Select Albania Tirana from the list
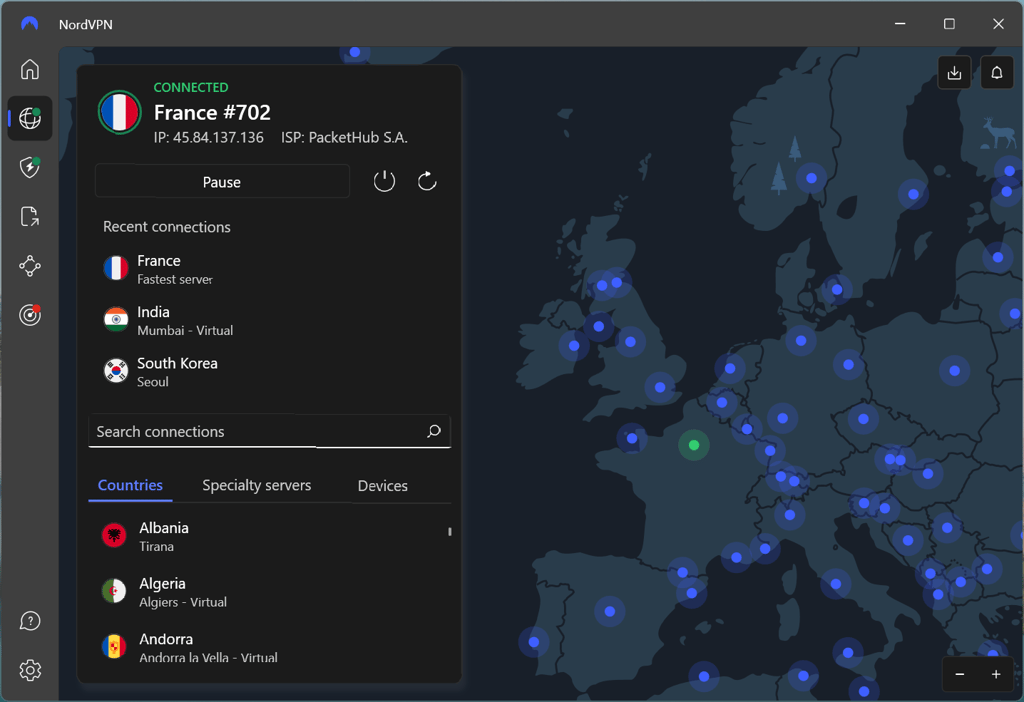1024x702 pixels. (x=268, y=536)
